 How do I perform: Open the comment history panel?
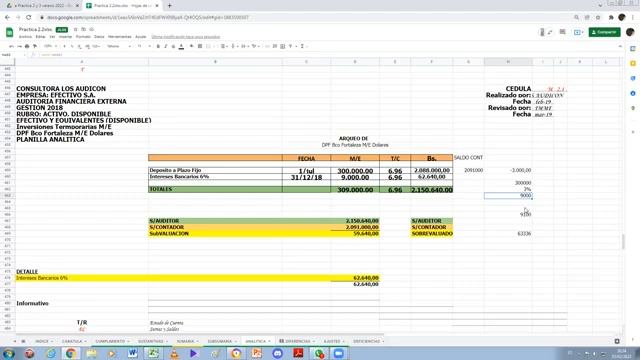(x=562, y=32)
